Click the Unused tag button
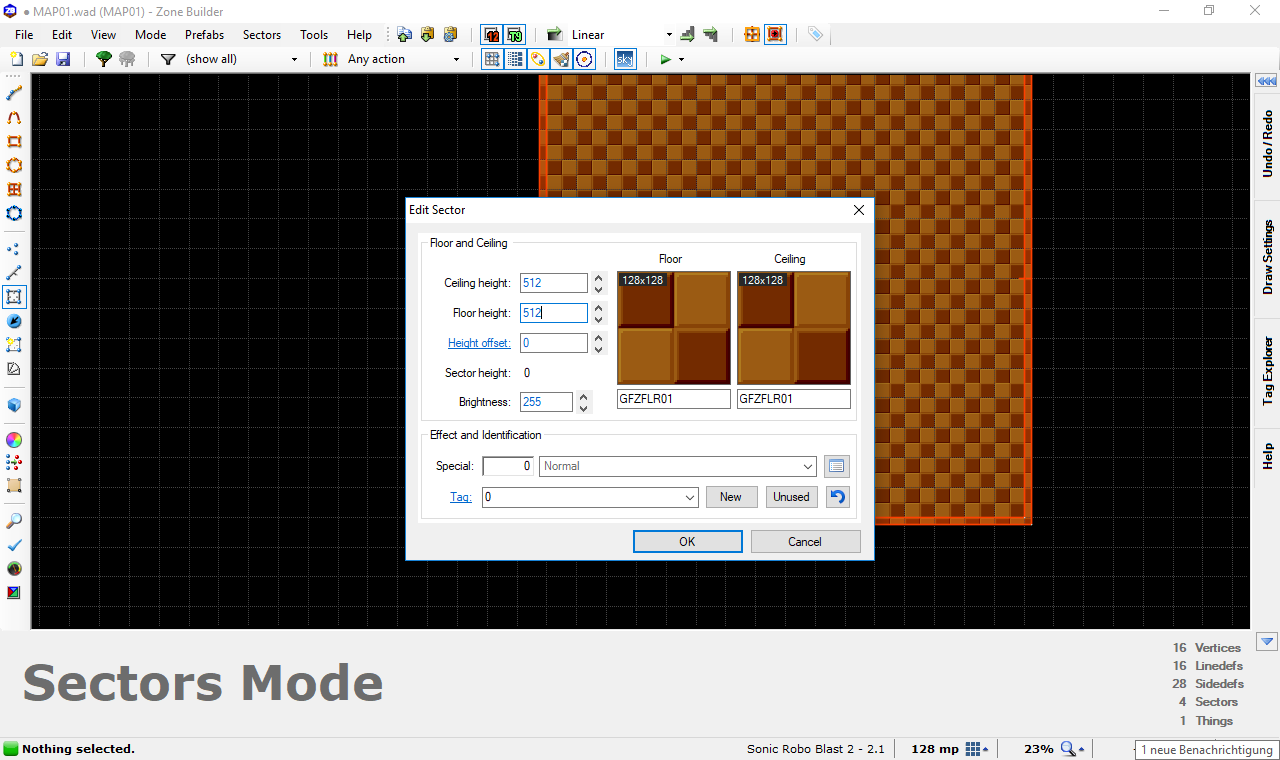Viewport: 1280px width, 760px height. coord(791,497)
